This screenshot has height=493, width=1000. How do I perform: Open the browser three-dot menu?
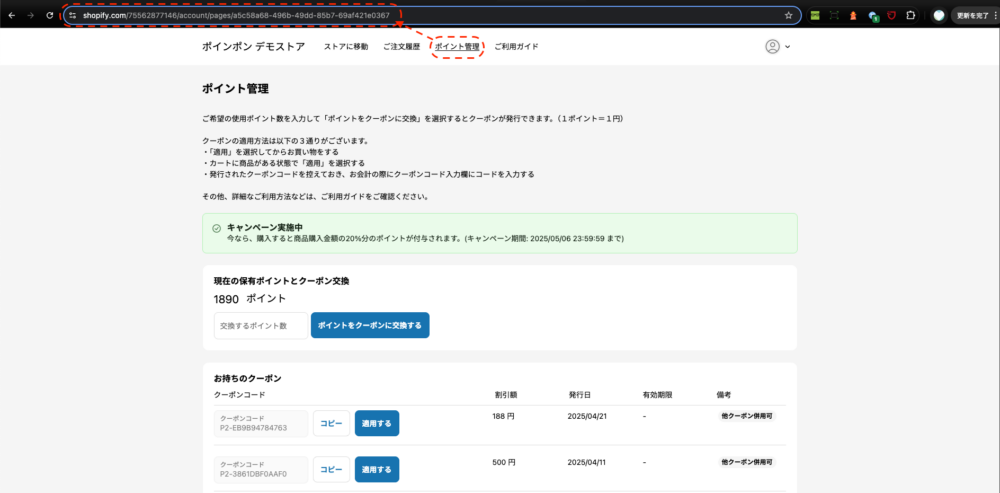992,15
